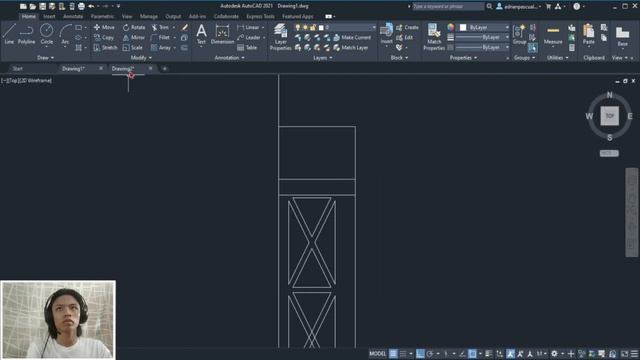Viewport: 640px width, 360px height.
Task: Activate the Stretch command
Action: click(x=105, y=48)
